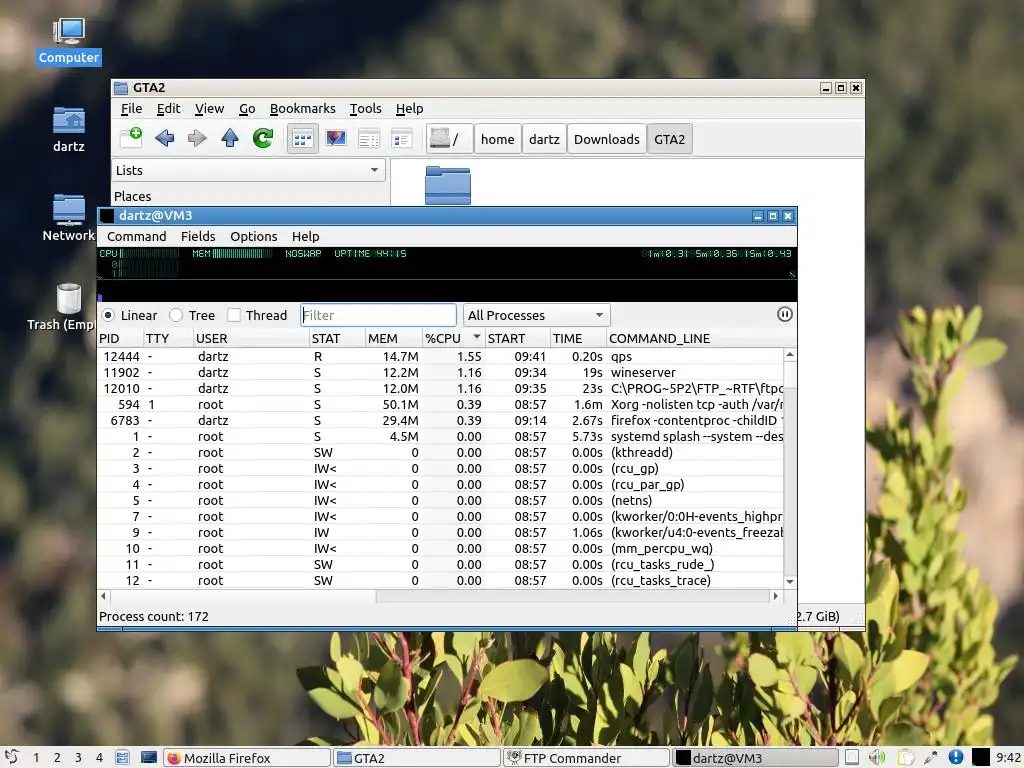
Task: Switch to workspace 3 in taskbar
Action: pyautogui.click(x=78, y=758)
